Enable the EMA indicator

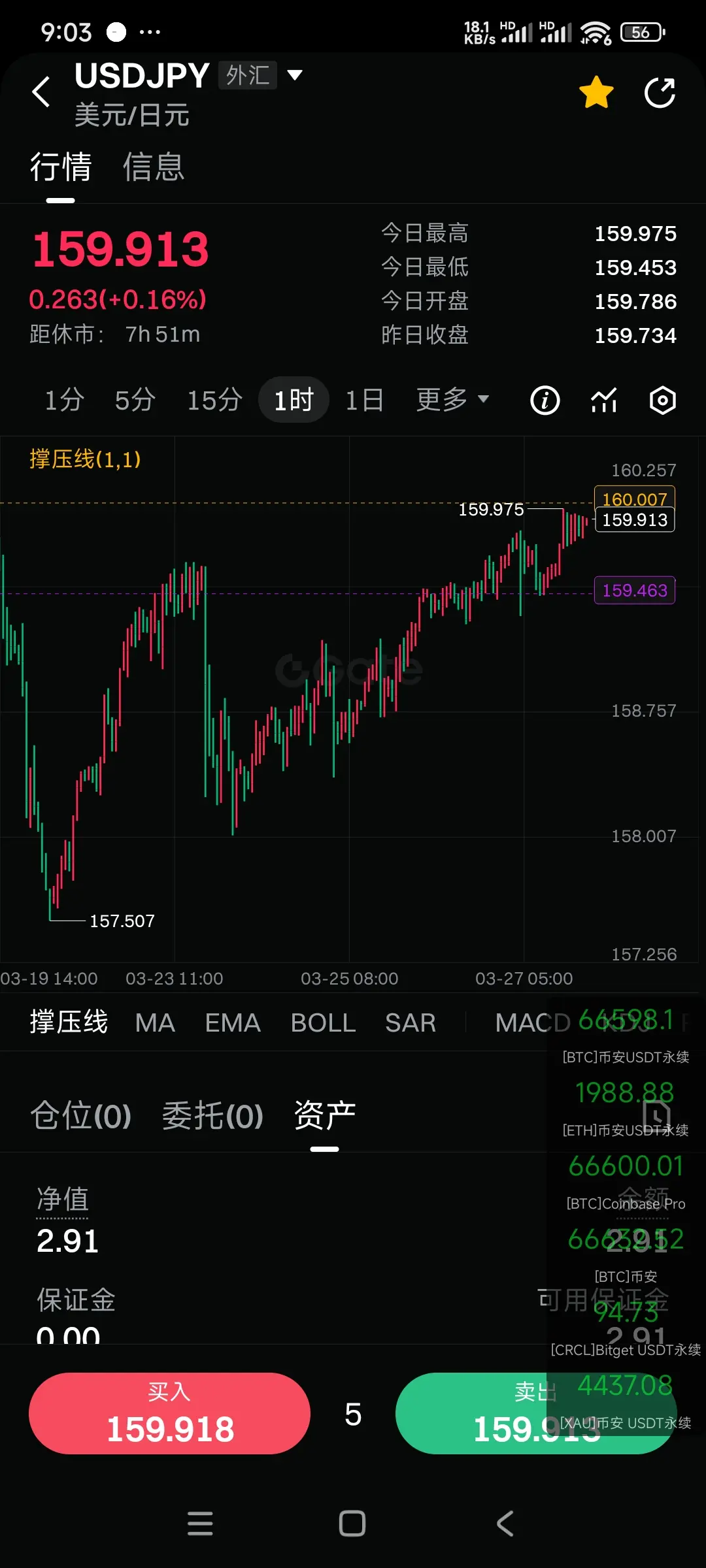coord(233,1022)
